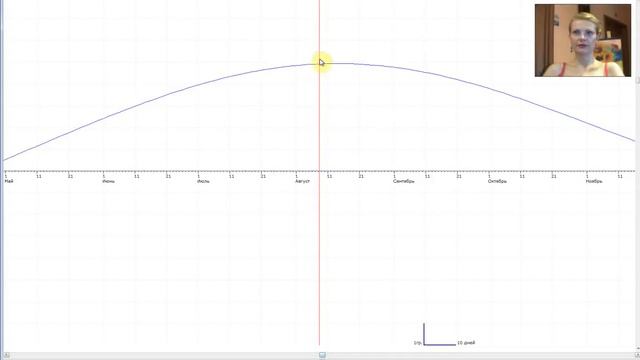Click the 'Май' month label on axis
Screen dimensions: 640x360
[x=9, y=181]
